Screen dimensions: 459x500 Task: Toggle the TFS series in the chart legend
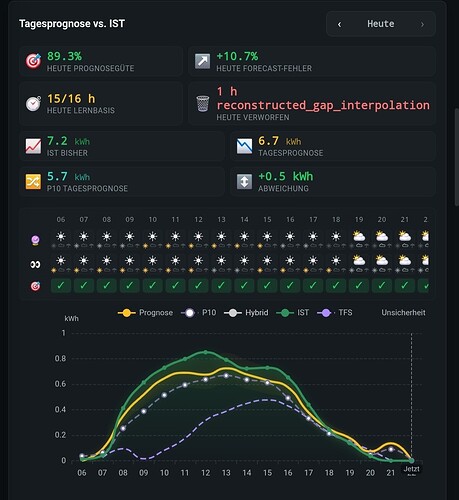[x=335, y=313]
